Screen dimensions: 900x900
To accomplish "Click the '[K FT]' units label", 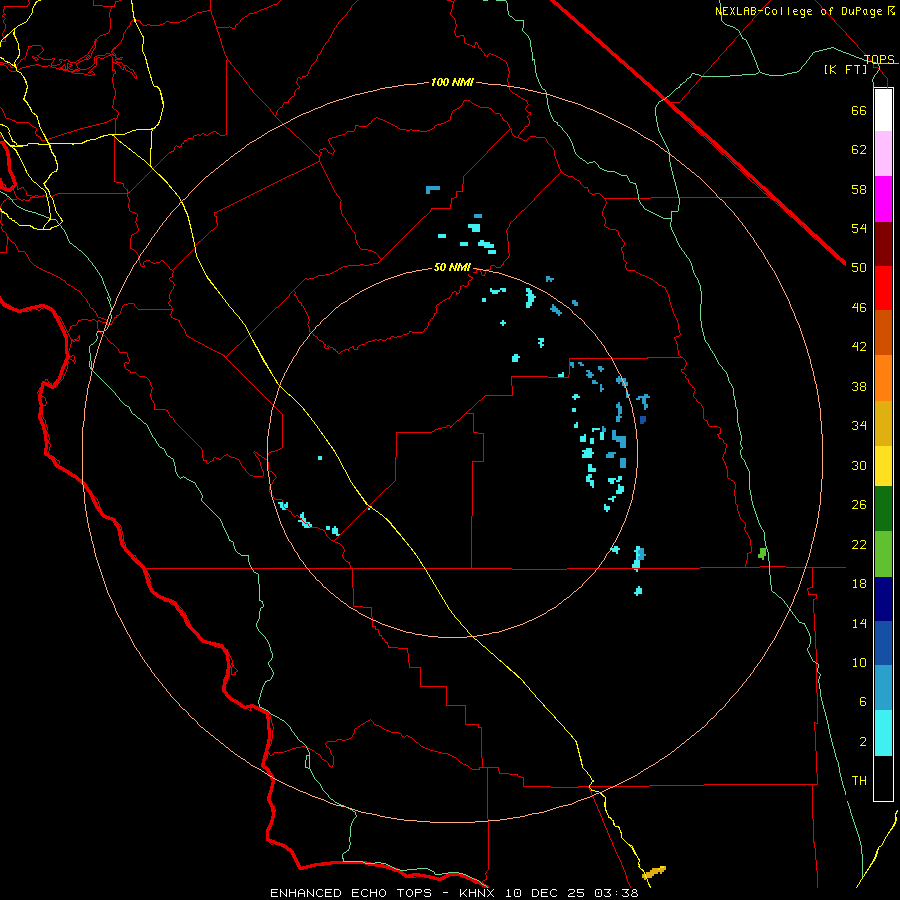I will point(845,69).
